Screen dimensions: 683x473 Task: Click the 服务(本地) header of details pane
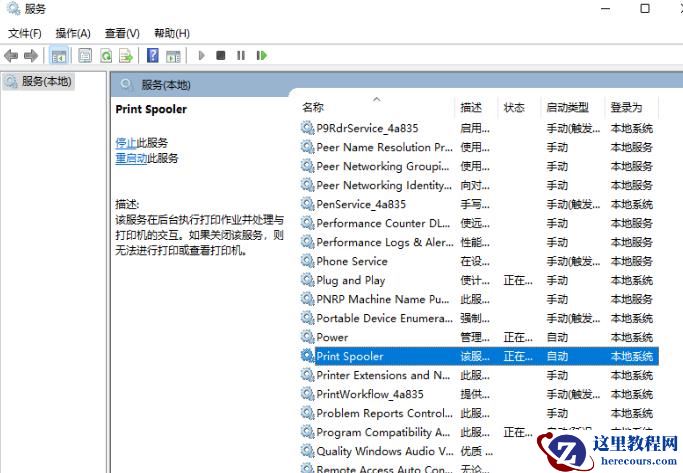pyautogui.click(x=166, y=85)
